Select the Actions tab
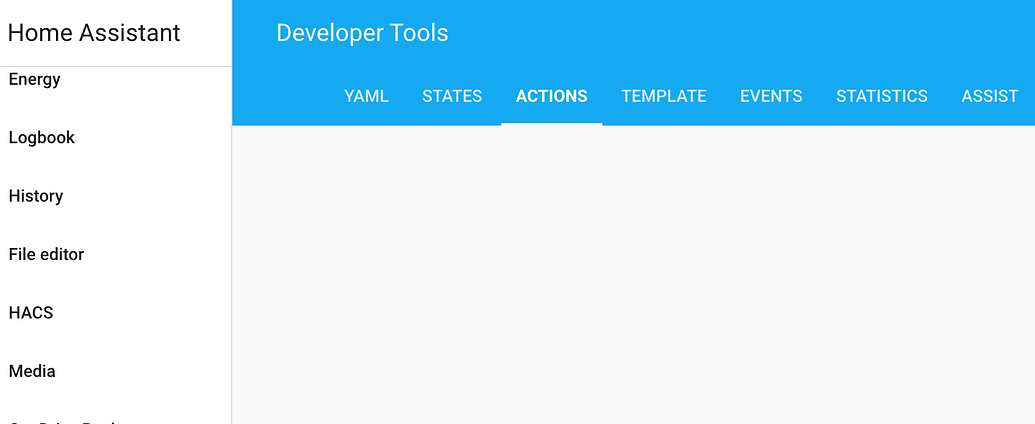 [x=552, y=96]
